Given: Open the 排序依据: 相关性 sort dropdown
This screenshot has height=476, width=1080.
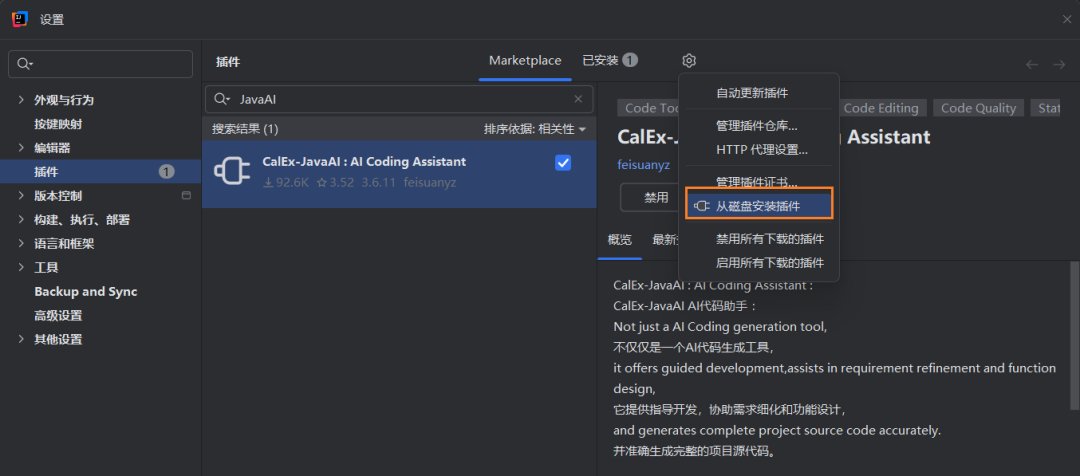Looking at the screenshot, I should point(534,129).
